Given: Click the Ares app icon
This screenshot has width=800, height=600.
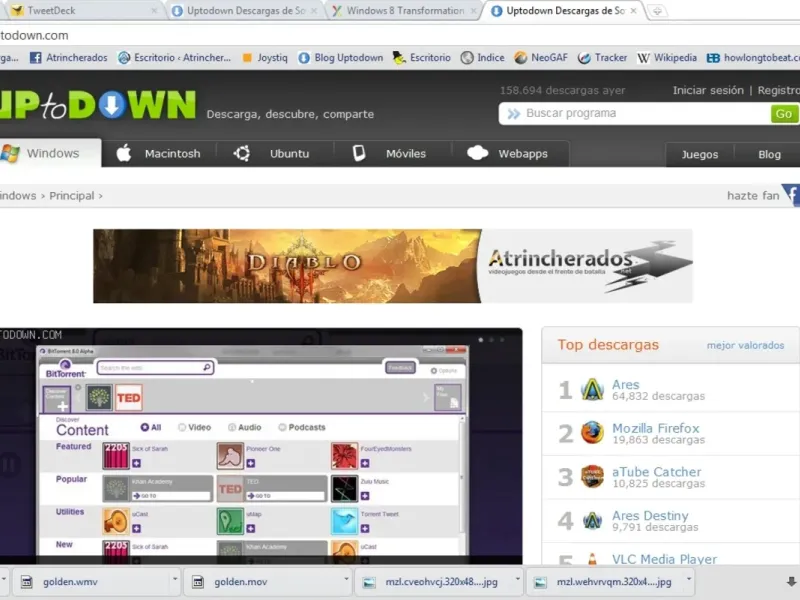Looking at the screenshot, I should click(x=592, y=390).
